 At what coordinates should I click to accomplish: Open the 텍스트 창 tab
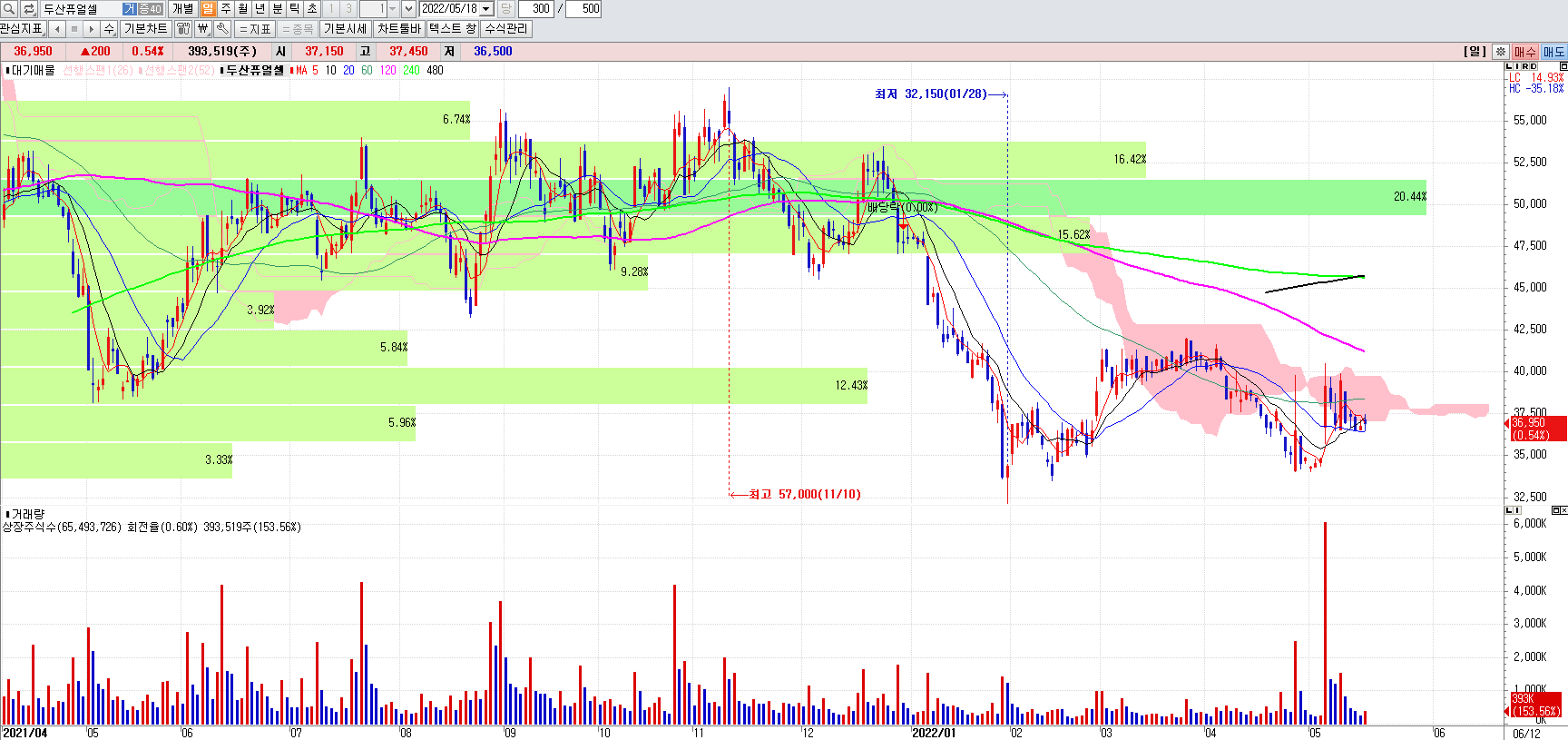pos(452,29)
